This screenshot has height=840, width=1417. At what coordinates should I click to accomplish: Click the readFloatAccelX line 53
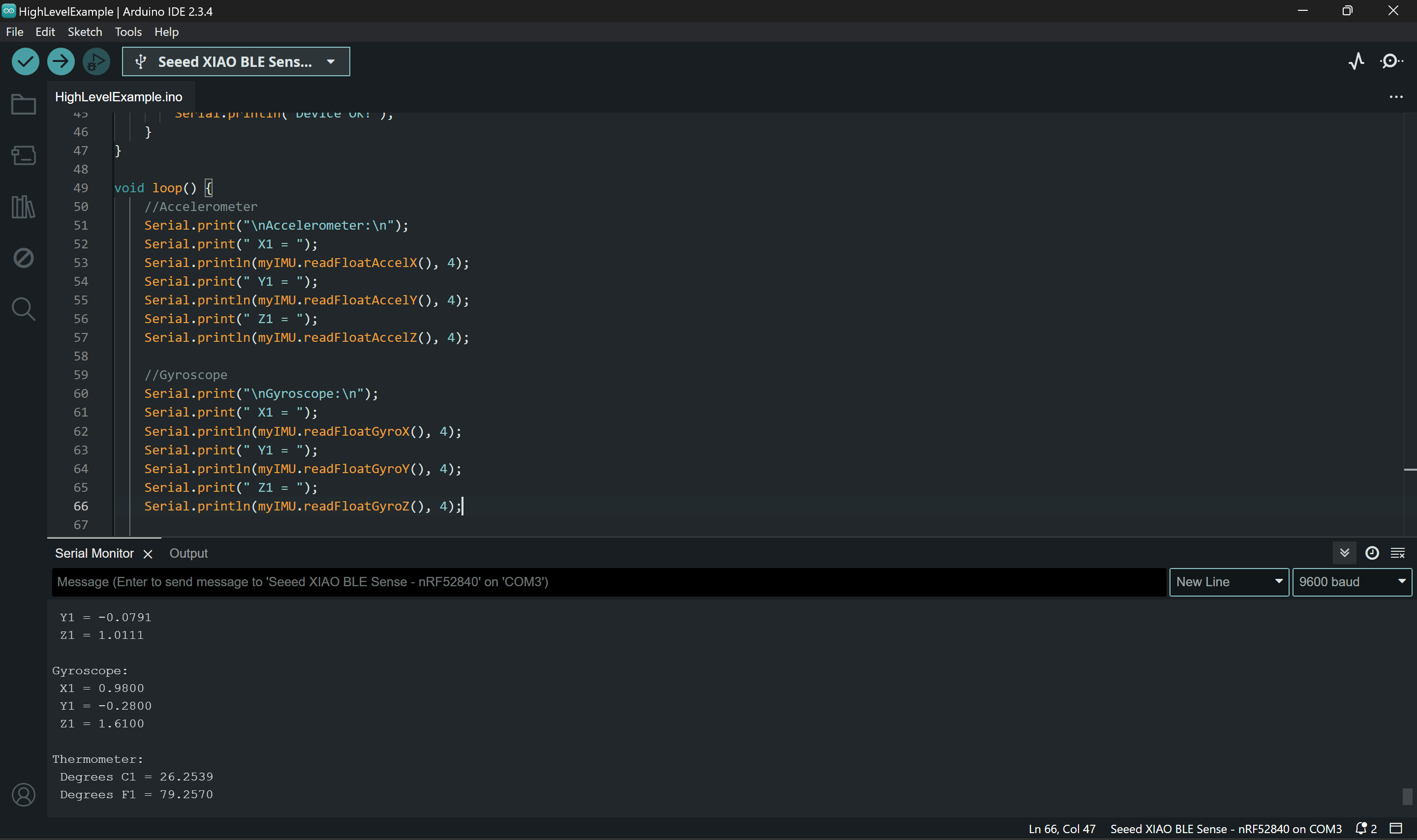click(307, 263)
